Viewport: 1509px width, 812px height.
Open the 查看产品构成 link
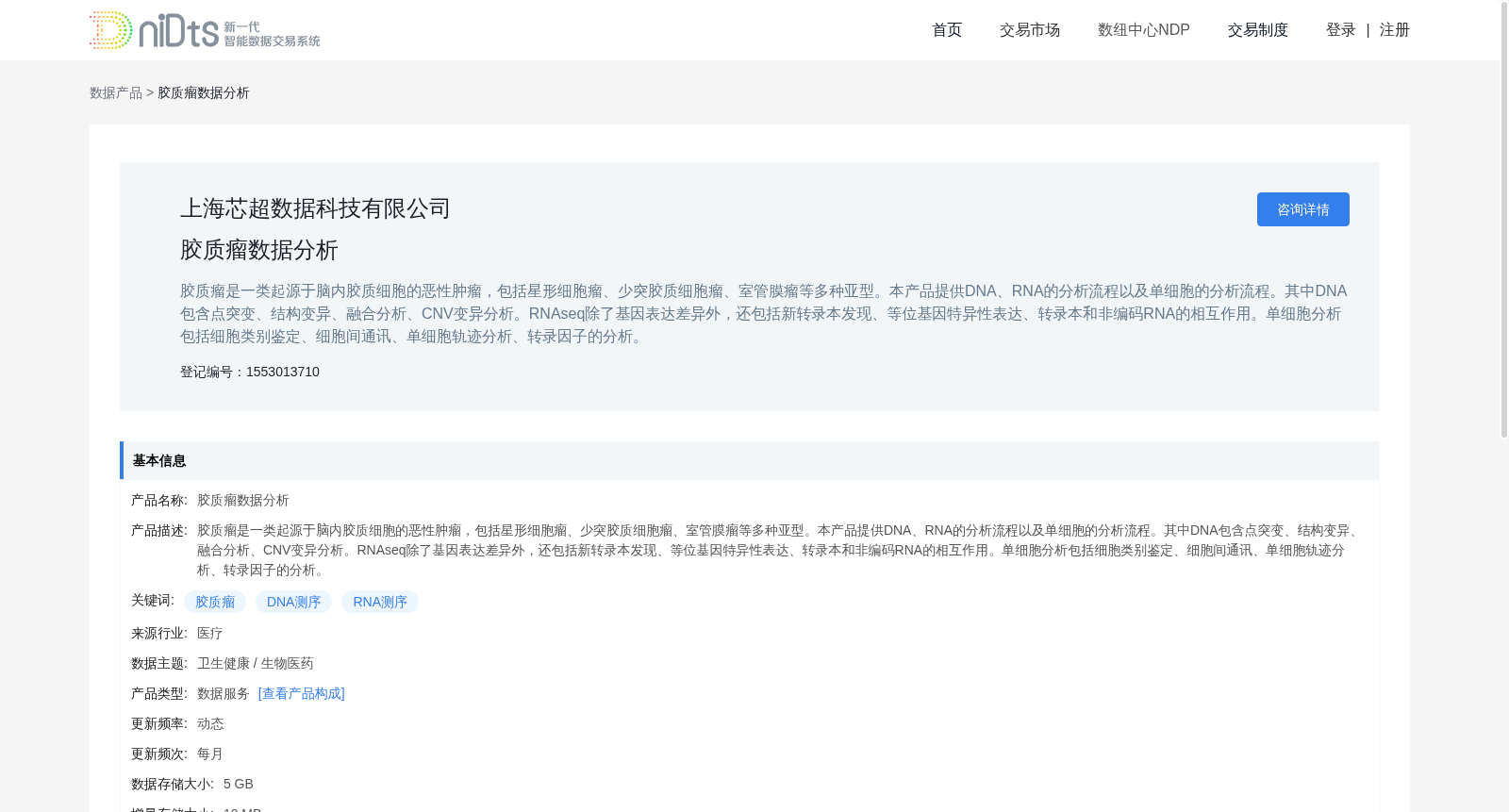pyautogui.click(x=302, y=693)
